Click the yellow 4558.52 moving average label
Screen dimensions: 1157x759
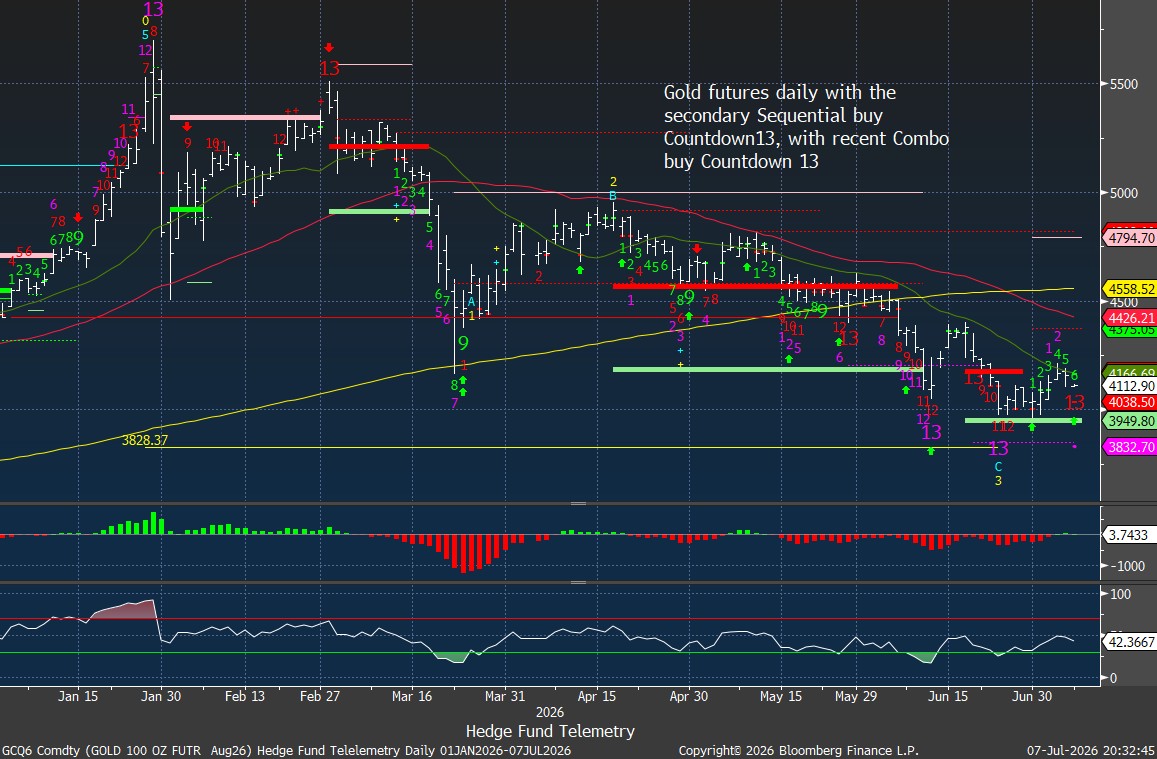(x=1129, y=290)
